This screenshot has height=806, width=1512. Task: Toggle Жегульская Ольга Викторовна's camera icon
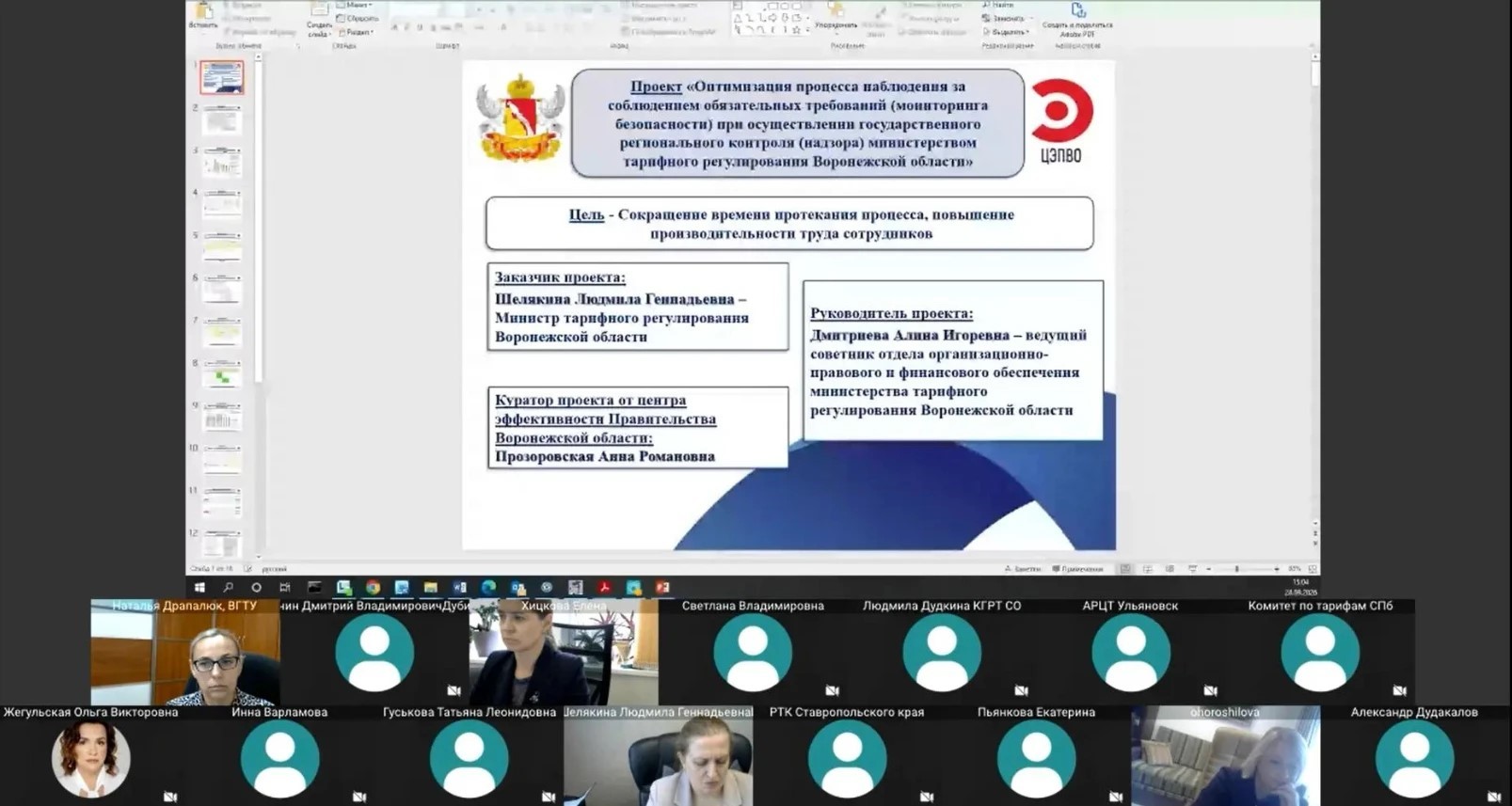pos(169,797)
